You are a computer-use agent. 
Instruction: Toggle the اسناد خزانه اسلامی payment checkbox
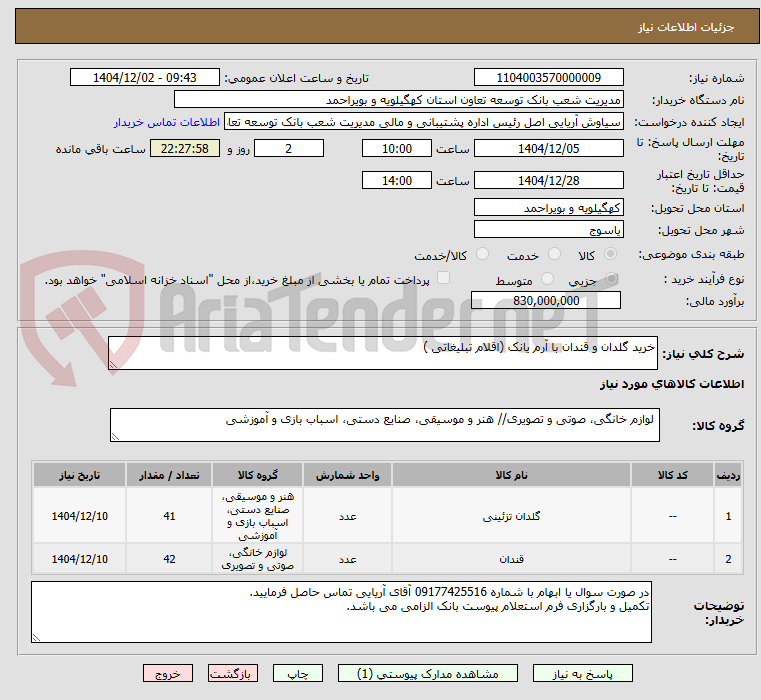coord(443,278)
